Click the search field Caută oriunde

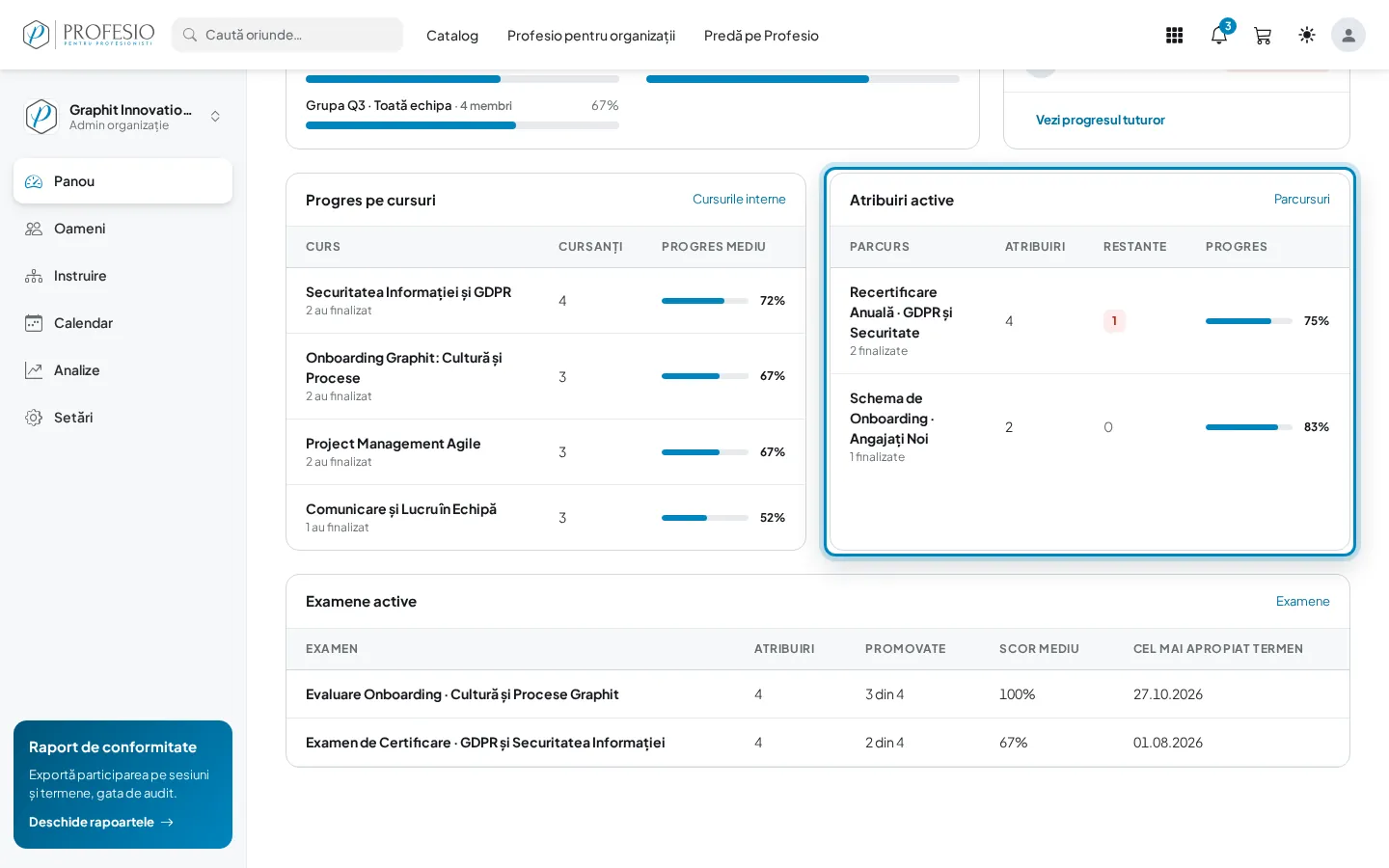(x=287, y=35)
